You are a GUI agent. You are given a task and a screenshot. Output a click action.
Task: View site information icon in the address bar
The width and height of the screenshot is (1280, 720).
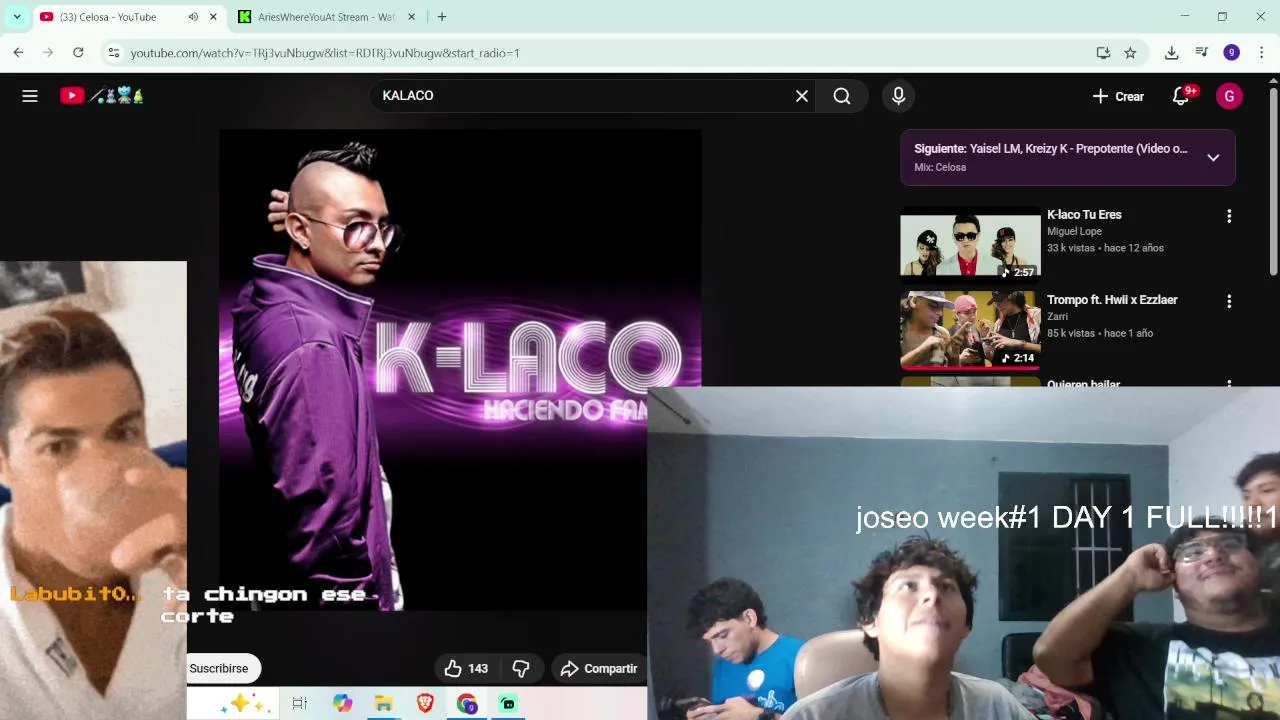tap(113, 53)
